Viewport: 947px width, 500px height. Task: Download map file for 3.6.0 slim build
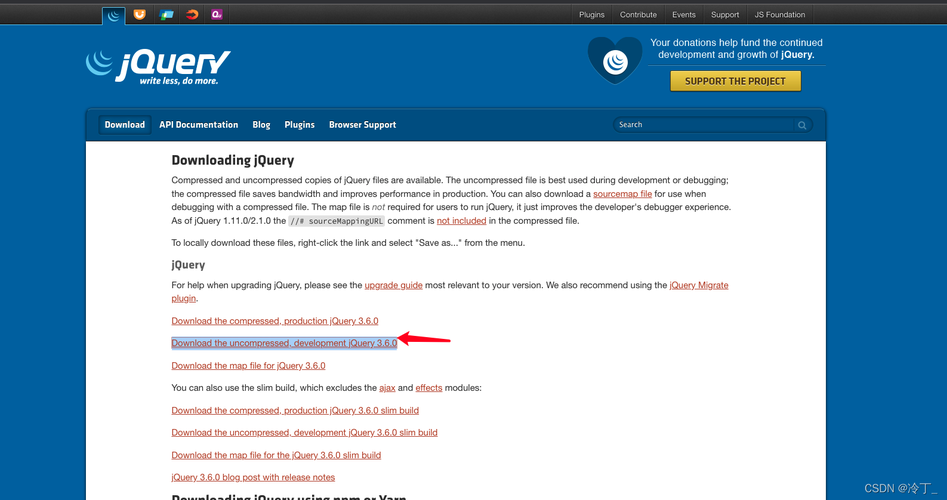[276, 455]
